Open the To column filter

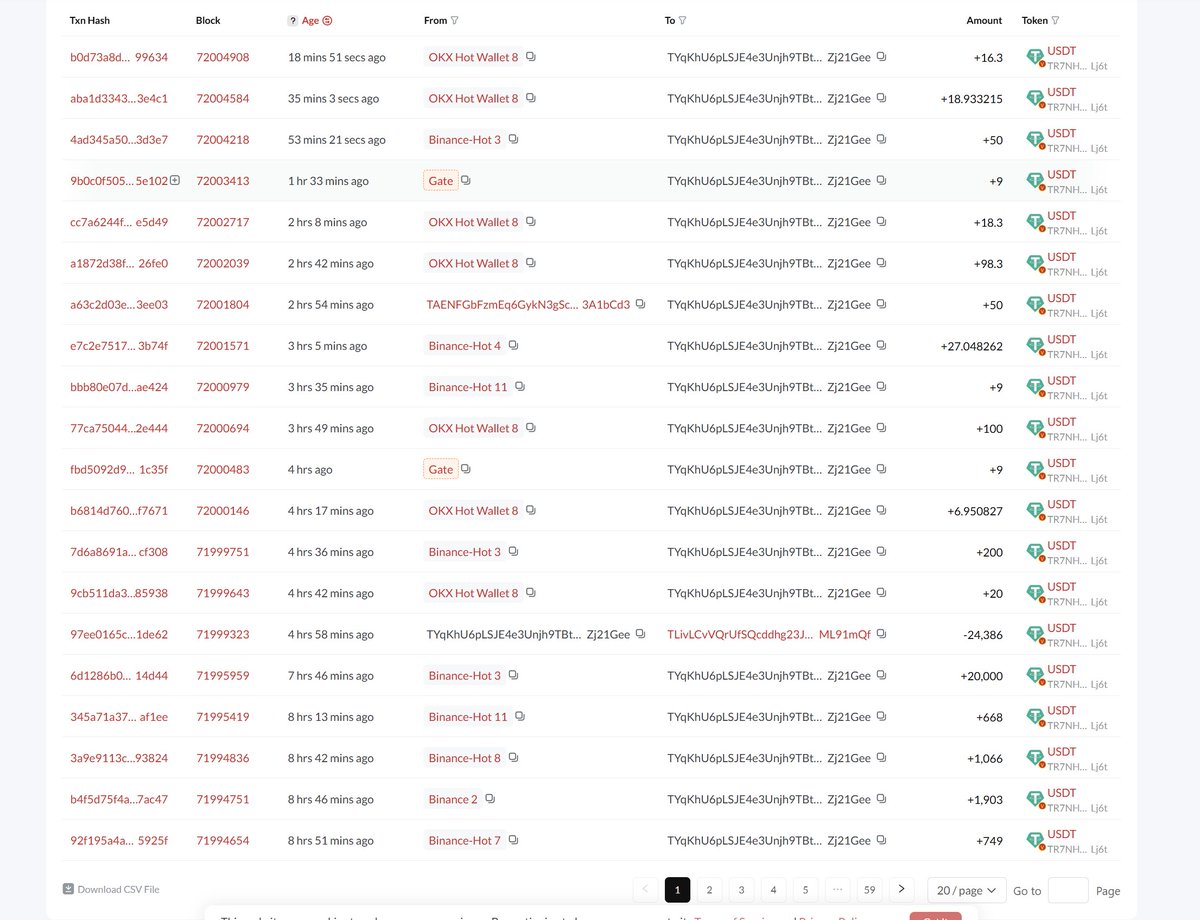click(682, 20)
